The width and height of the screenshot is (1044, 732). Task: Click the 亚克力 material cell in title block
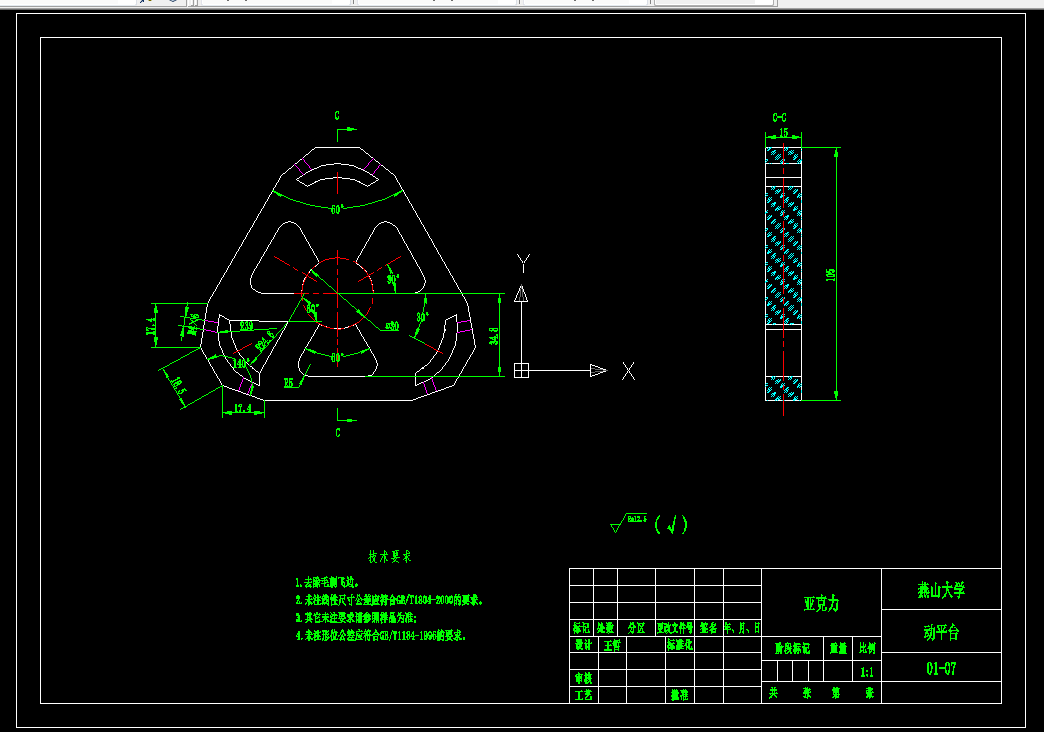click(x=822, y=603)
